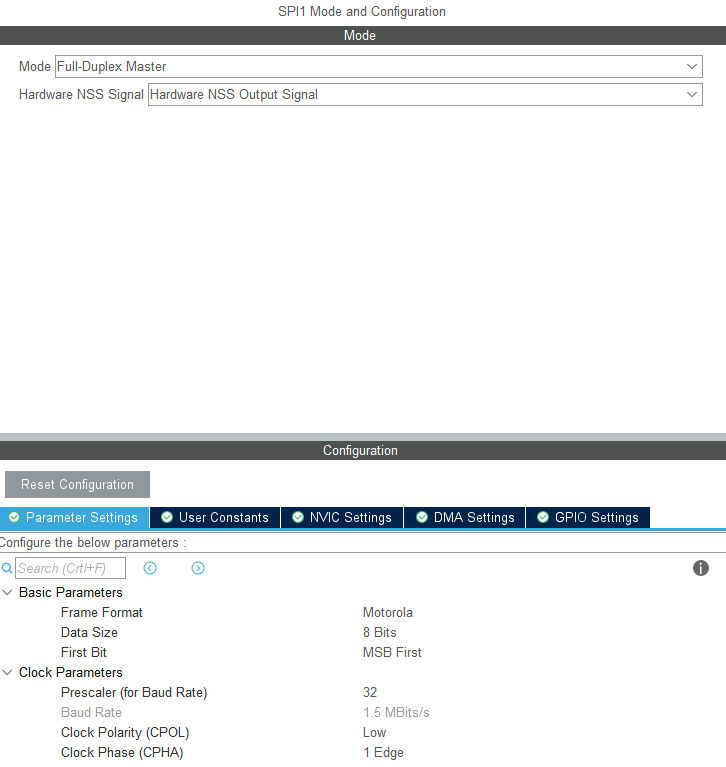This screenshot has height=767, width=726.
Task: Switch to the Parameter Settings tab
Action: pos(74,518)
